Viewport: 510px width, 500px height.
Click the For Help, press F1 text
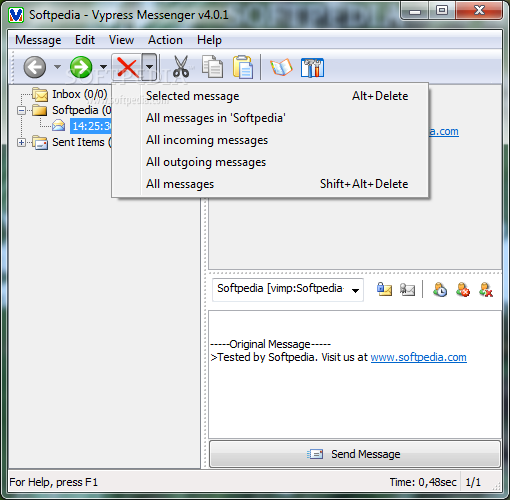[54, 482]
